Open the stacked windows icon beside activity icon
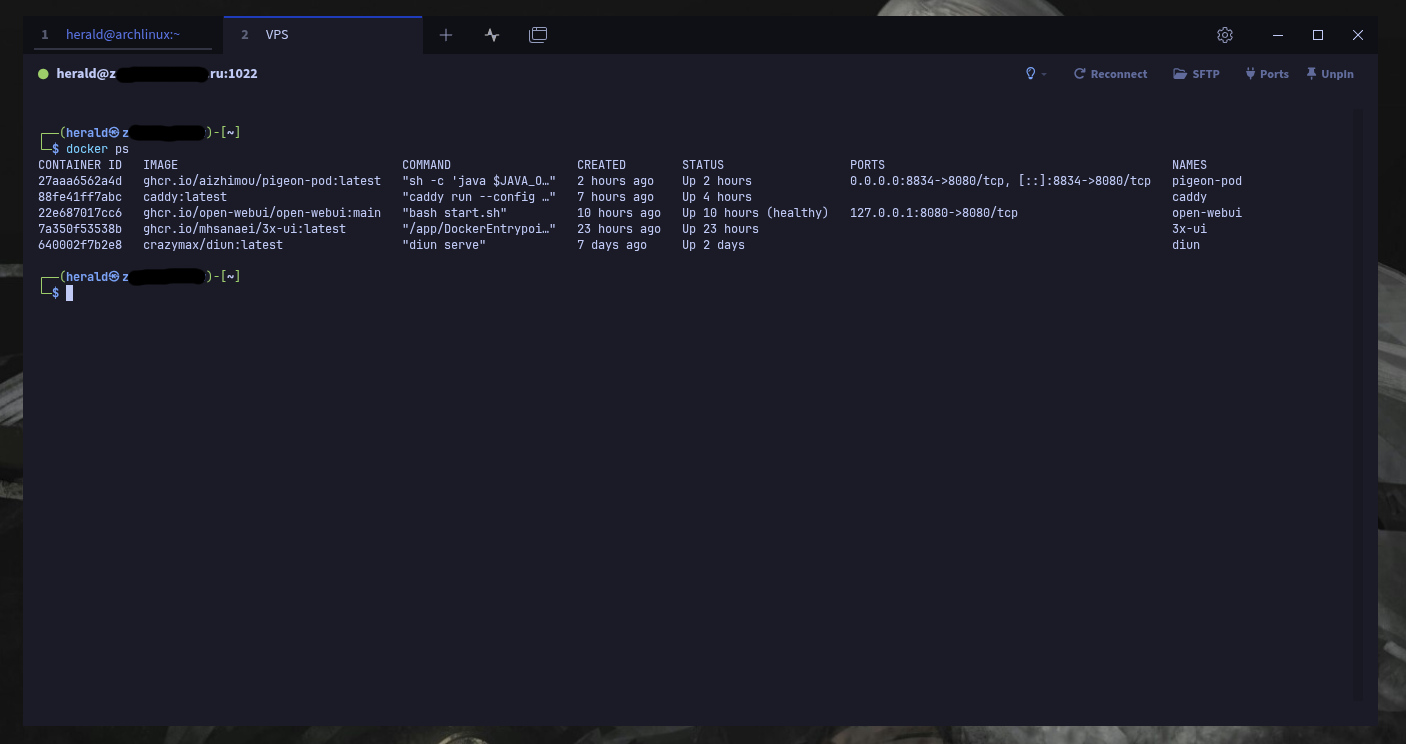The height and width of the screenshot is (744, 1406). (x=538, y=35)
